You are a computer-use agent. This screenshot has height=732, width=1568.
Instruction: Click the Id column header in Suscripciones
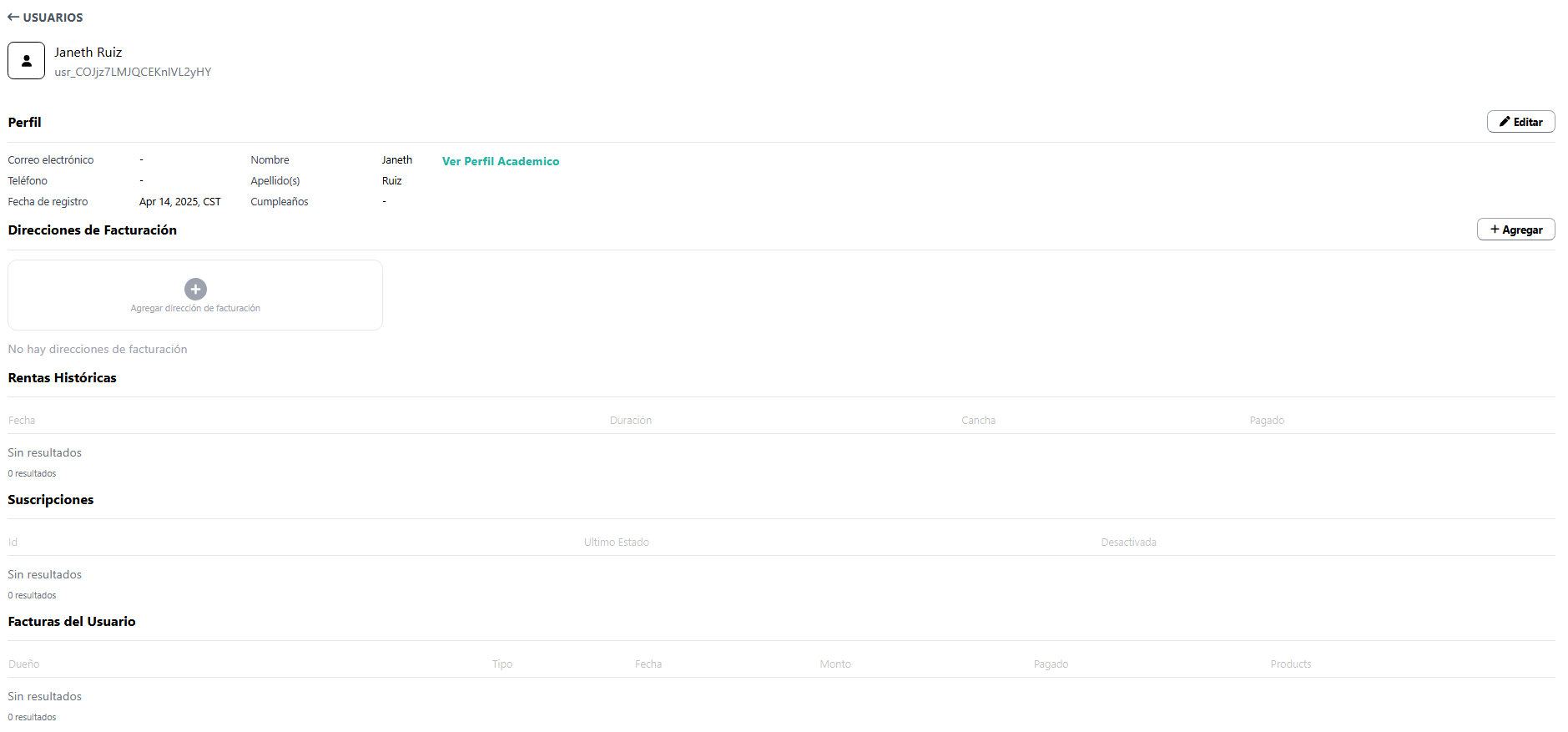coord(13,543)
